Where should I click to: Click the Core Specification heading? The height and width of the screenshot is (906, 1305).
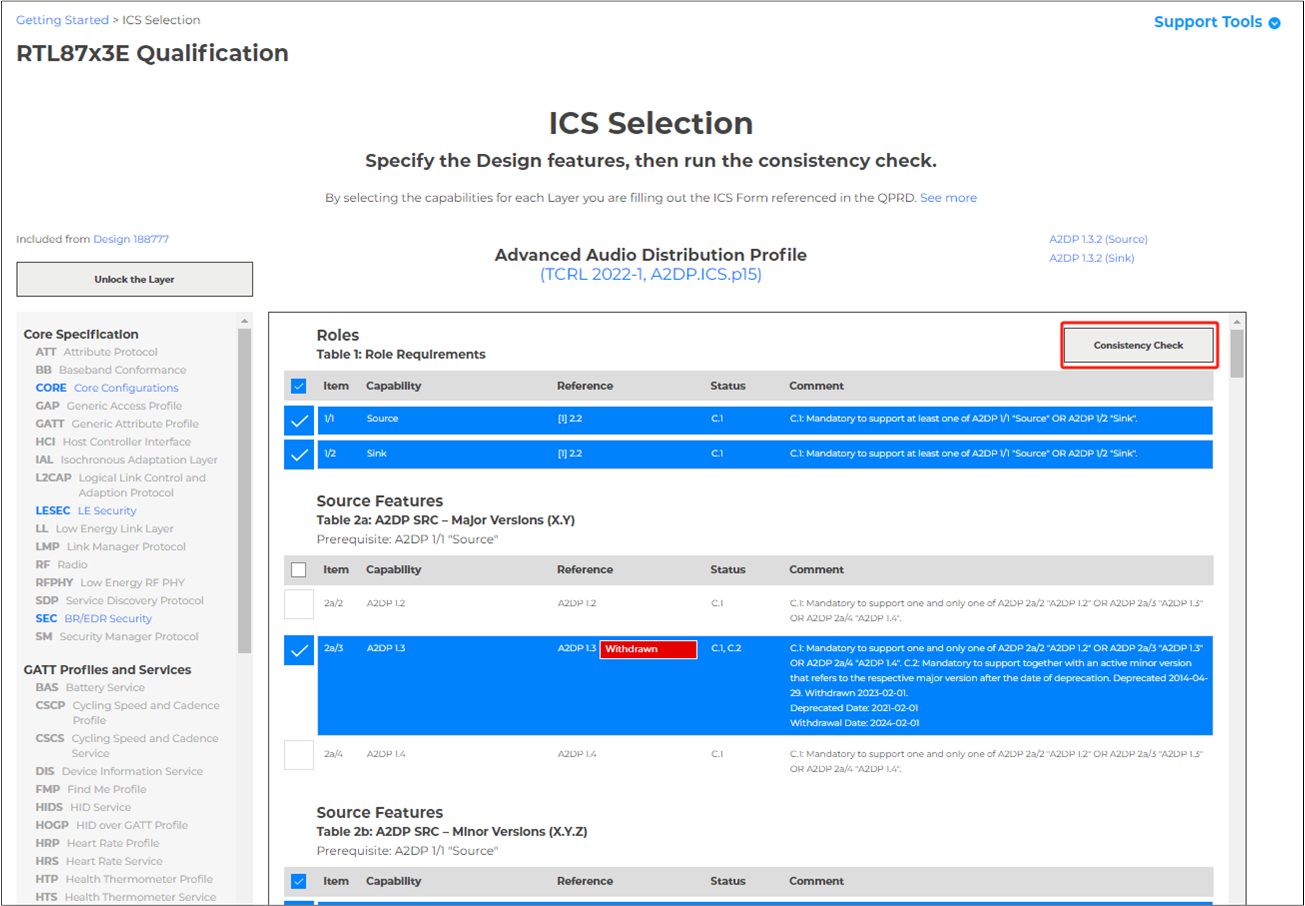[x=81, y=335]
